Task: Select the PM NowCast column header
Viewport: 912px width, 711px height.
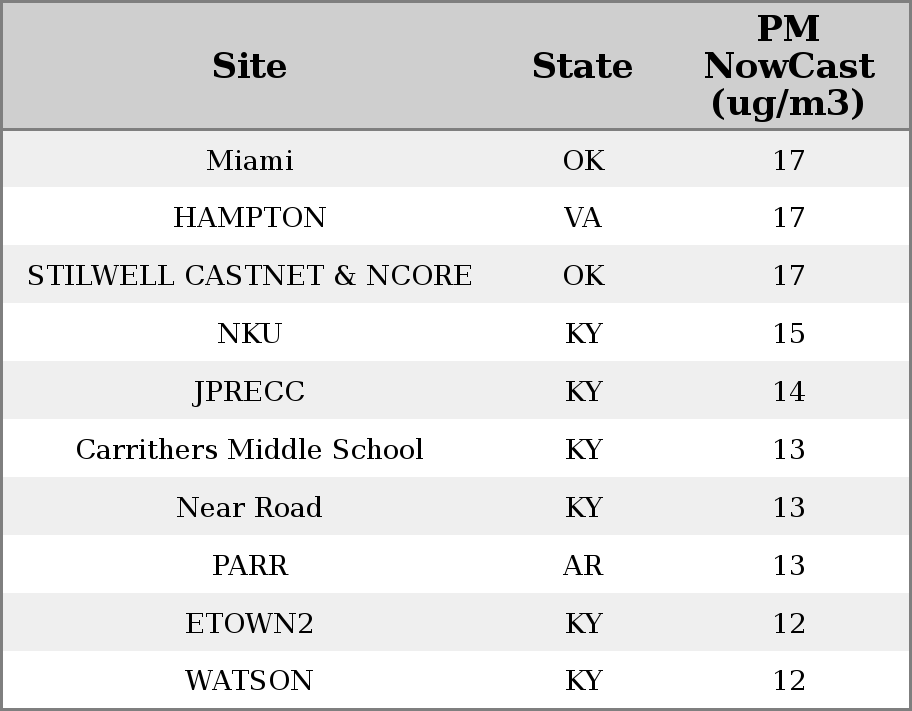Action: [x=789, y=66]
